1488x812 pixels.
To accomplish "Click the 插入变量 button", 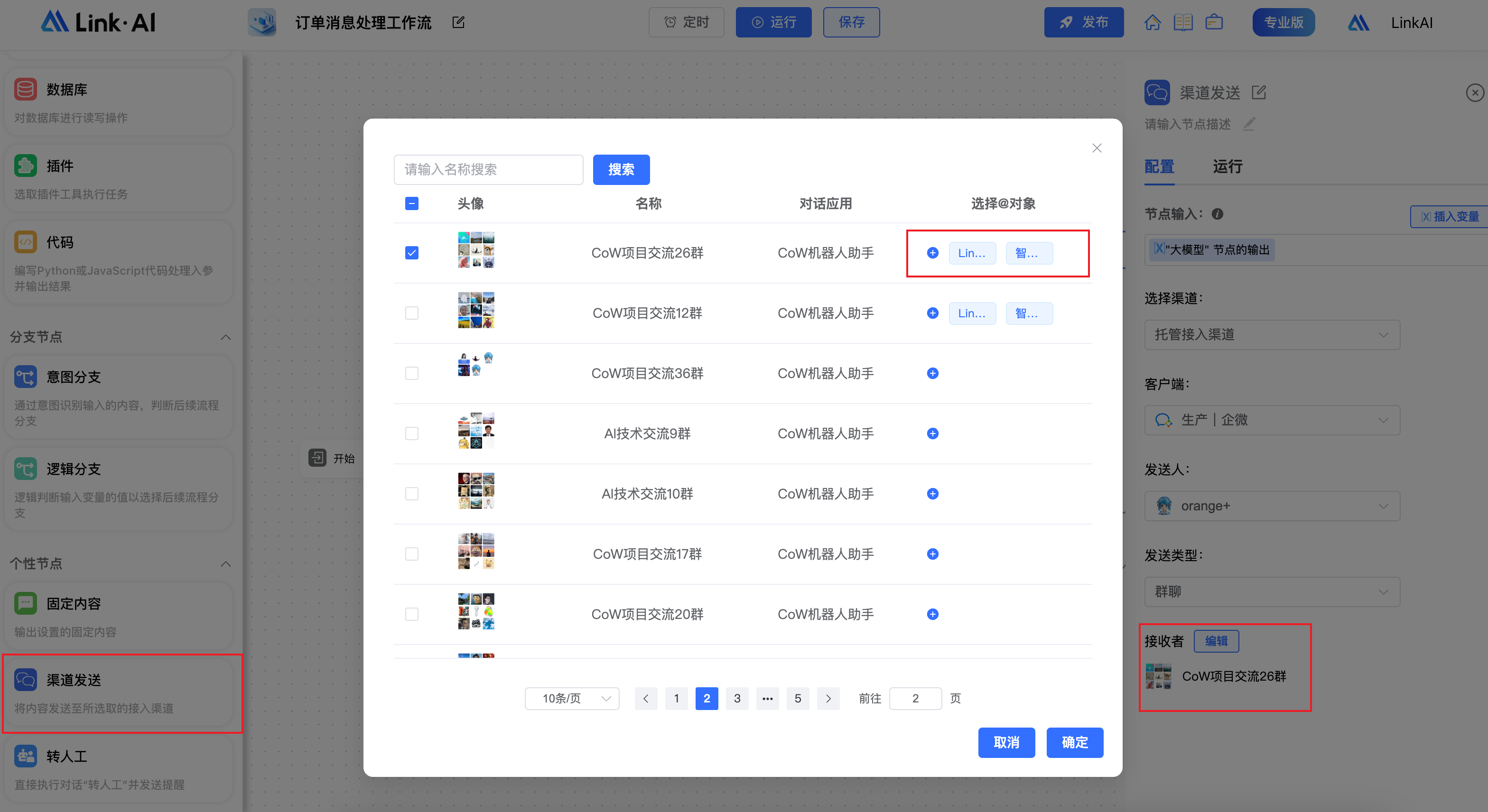I will pyautogui.click(x=1450, y=217).
